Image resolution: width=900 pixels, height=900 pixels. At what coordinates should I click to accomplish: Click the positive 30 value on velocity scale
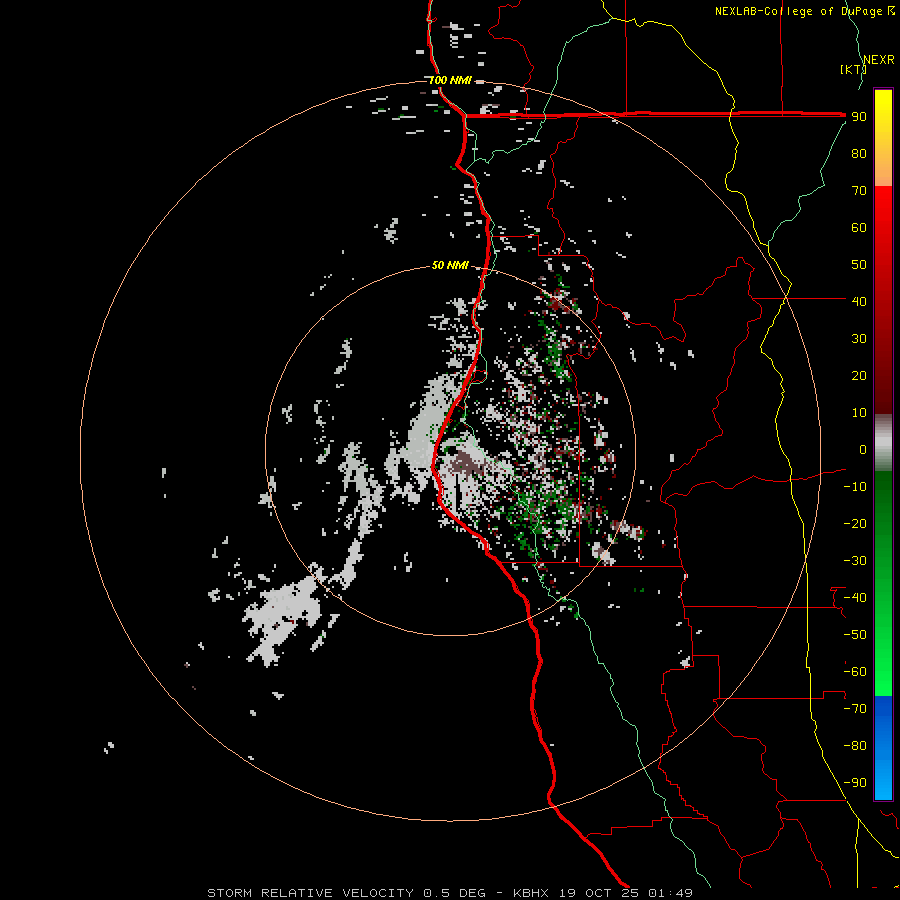click(859, 339)
